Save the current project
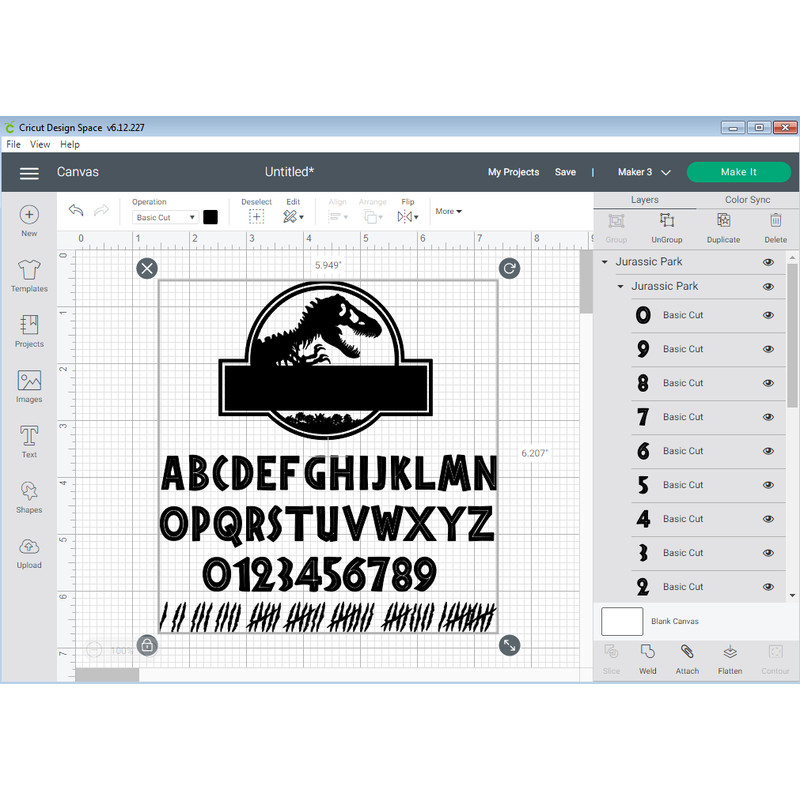The height and width of the screenshot is (800, 800). click(565, 172)
